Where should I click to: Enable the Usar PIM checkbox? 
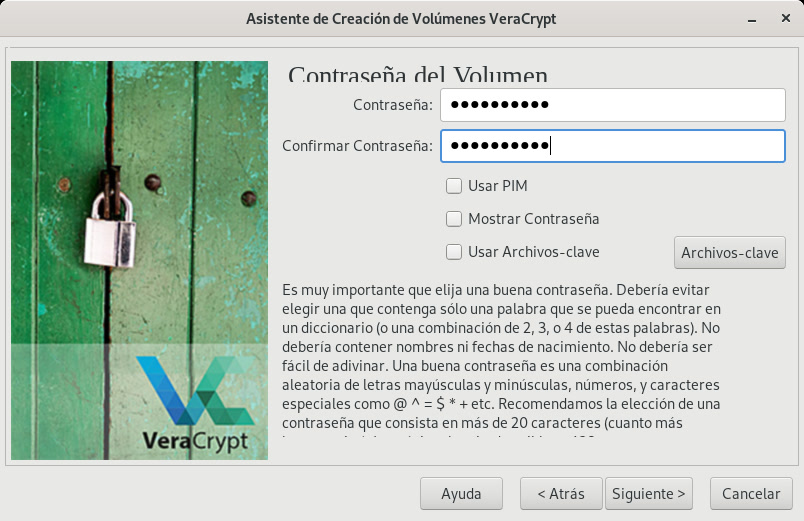(454, 186)
